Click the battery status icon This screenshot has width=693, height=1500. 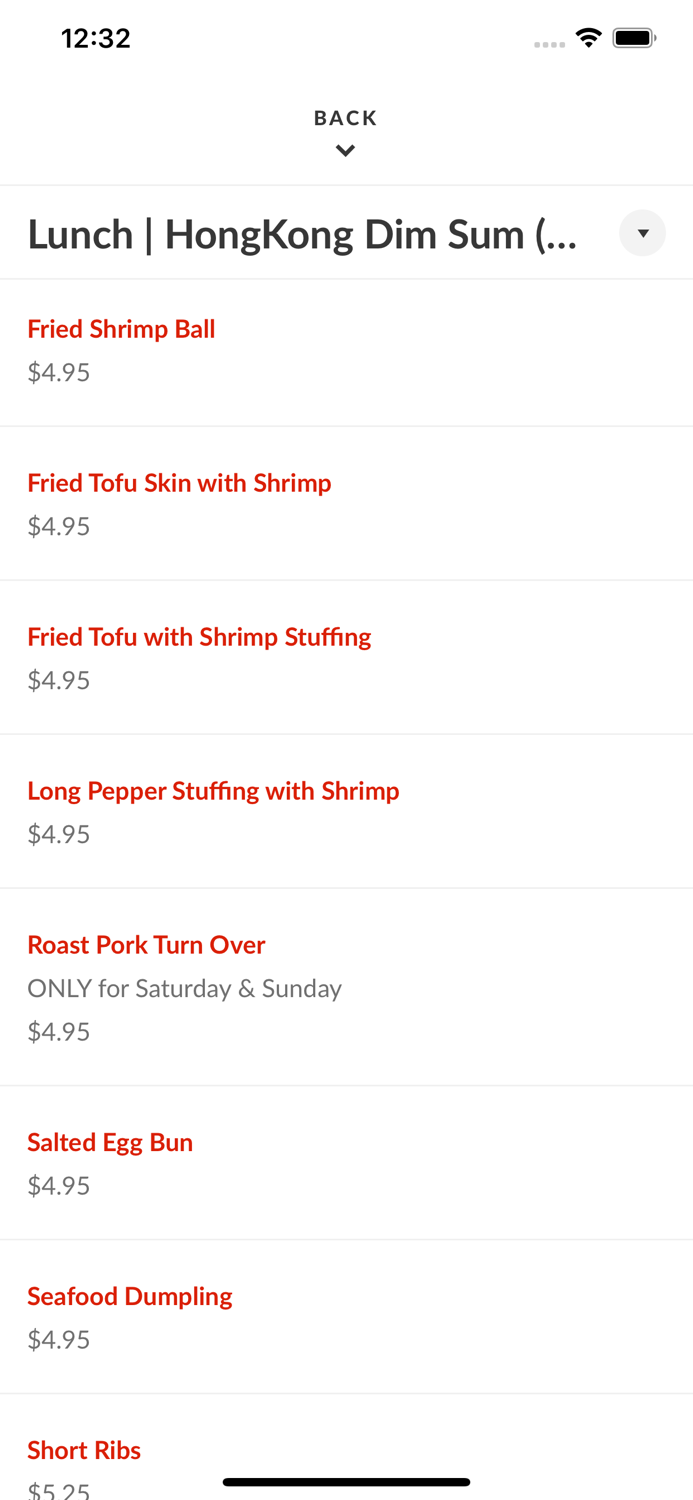pos(634,38)
